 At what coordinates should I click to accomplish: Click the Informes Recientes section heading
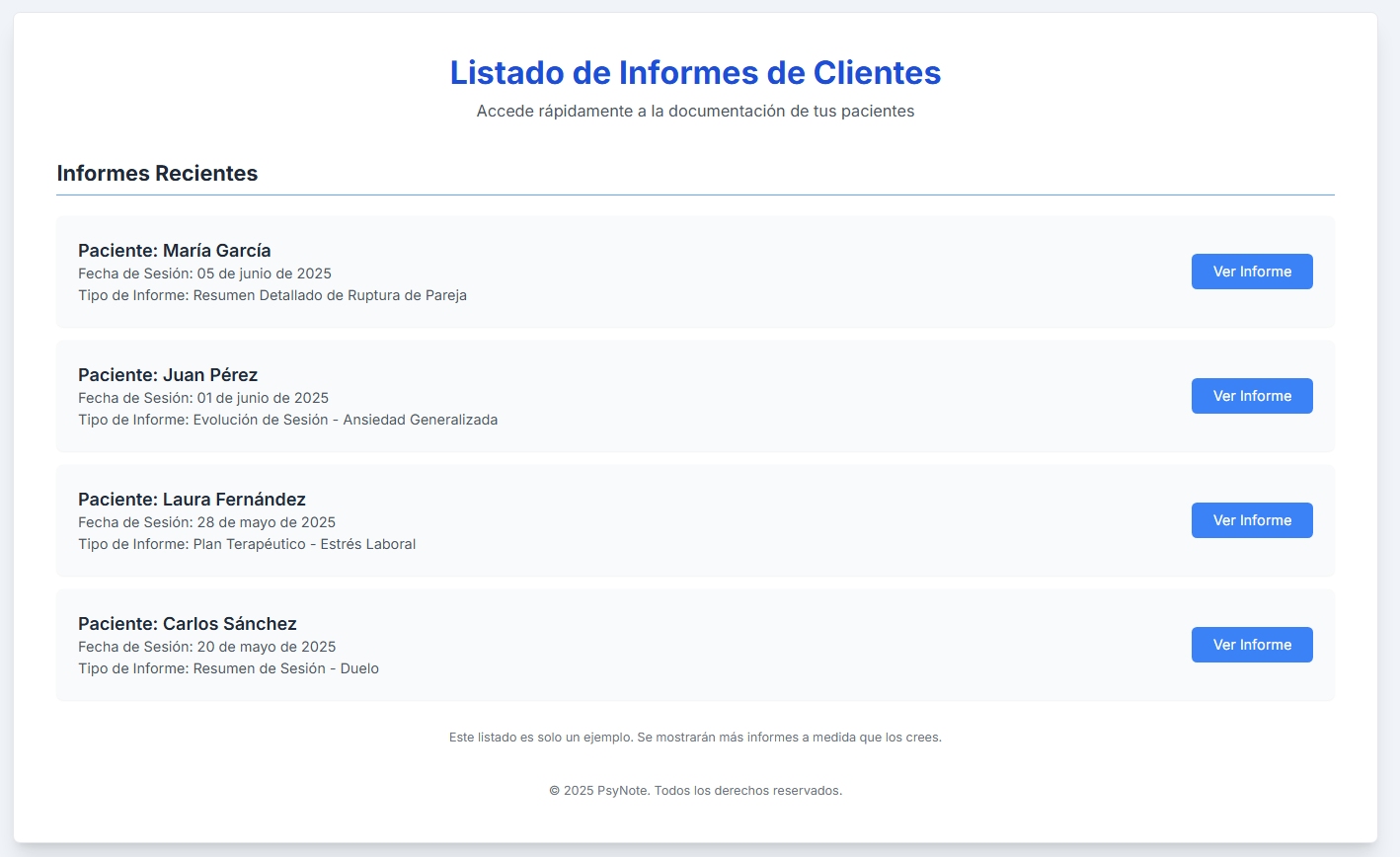click(157, 173)
